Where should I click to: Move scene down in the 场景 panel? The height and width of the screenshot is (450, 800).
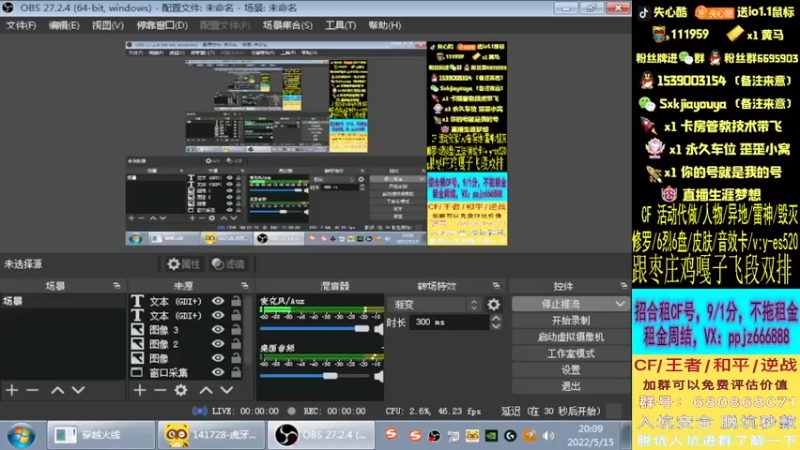pyautogui.click(x=78, y=390)
